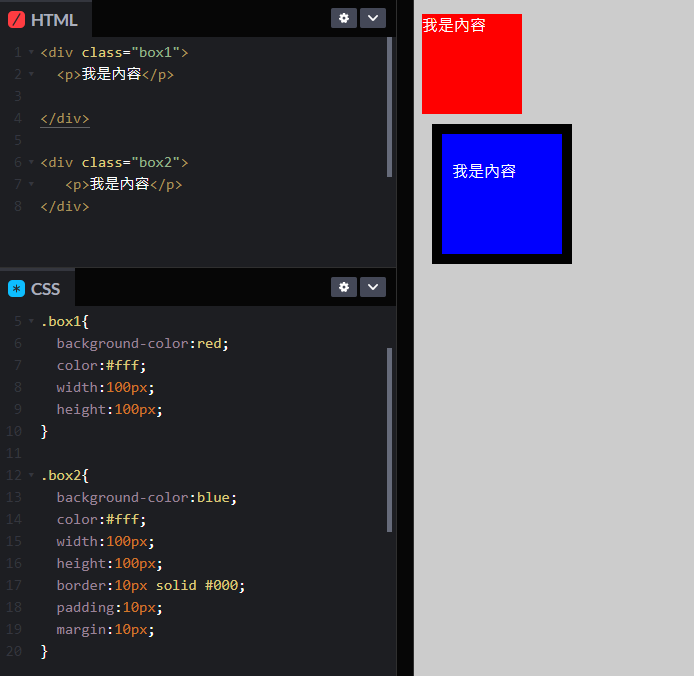Open HTML panel dropdown chevron
This screenshot has height=676, width=694.
[373, 18]
